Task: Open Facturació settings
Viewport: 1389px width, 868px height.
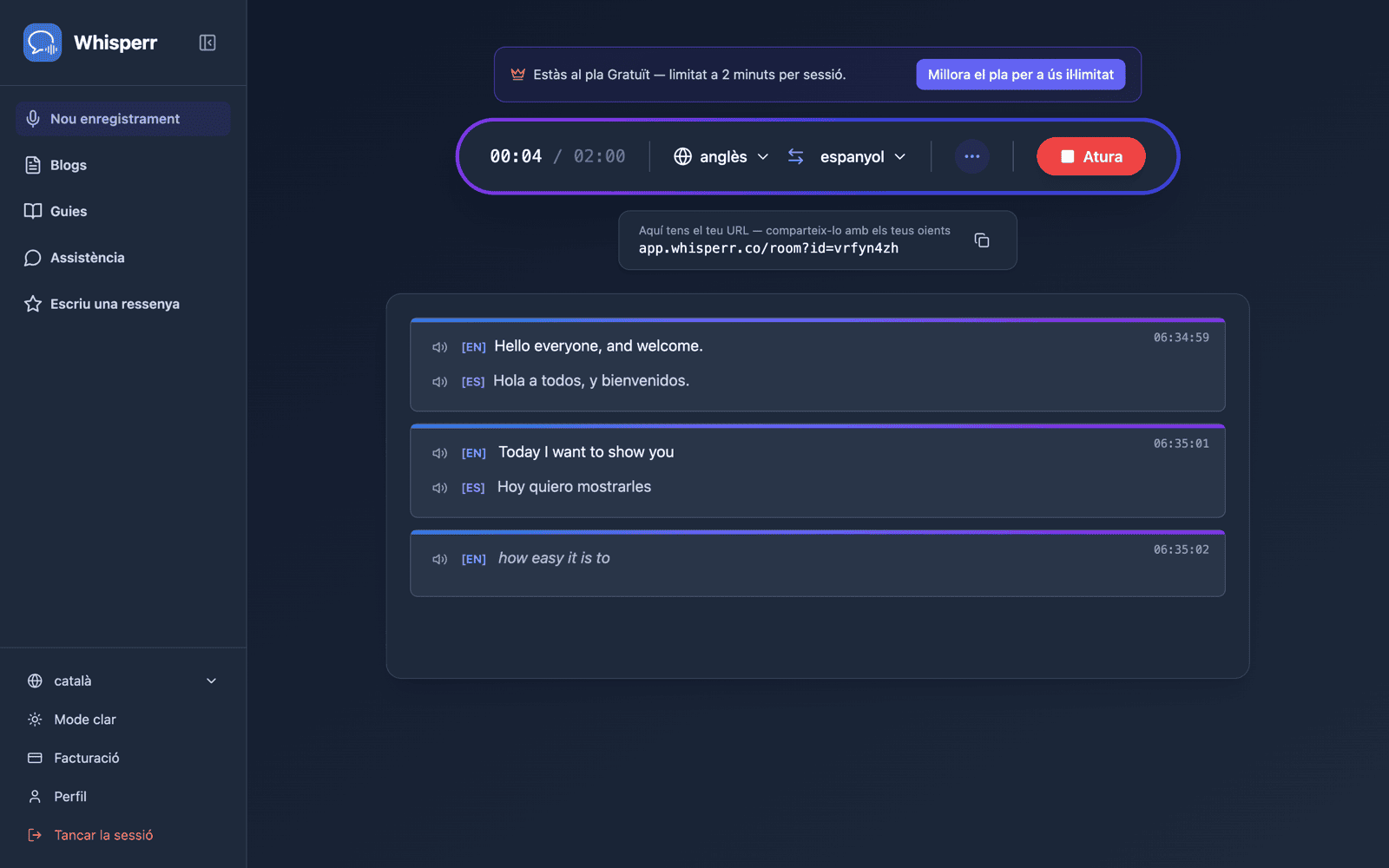Action: [122, 758]
